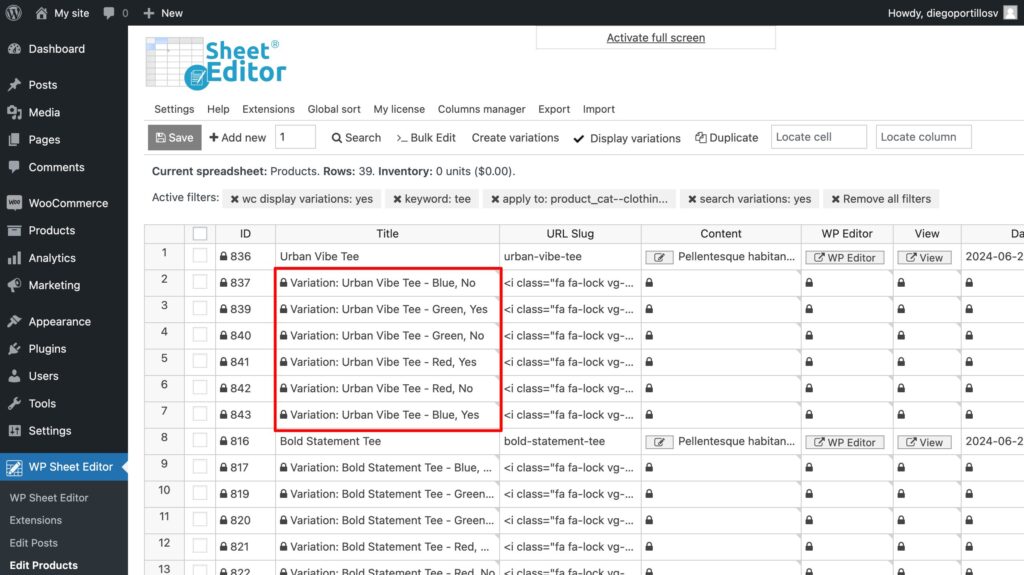The image size is (1024, 575).
Task: Click the Settings sidebar icon
Action: pos(14,431)
